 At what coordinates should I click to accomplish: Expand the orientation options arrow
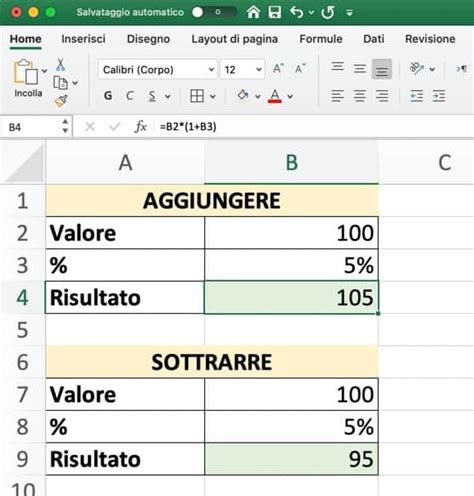pyautogui.click(x=432, y=69)
